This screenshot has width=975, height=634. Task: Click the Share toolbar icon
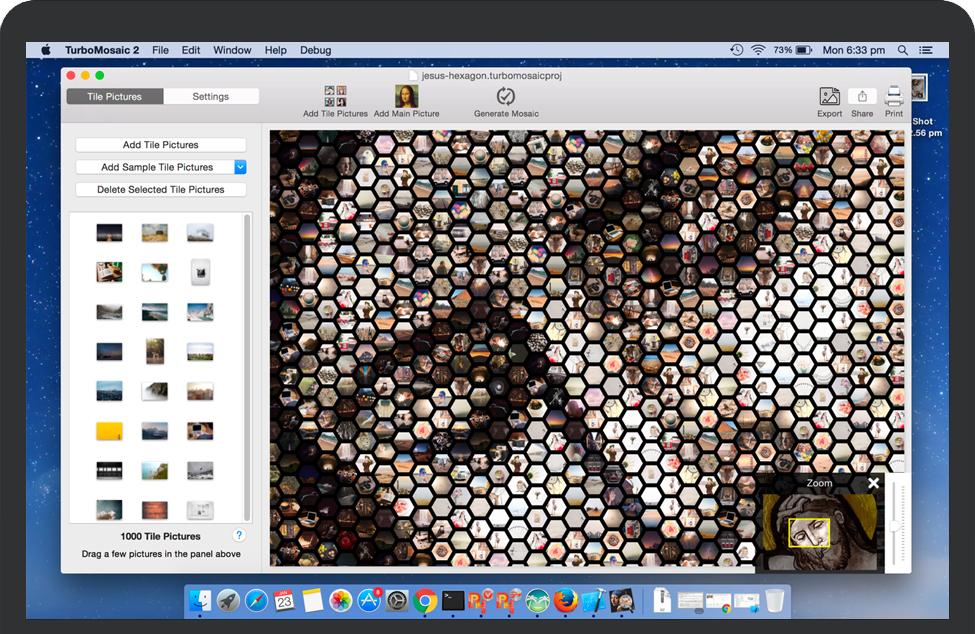point(861,96)
